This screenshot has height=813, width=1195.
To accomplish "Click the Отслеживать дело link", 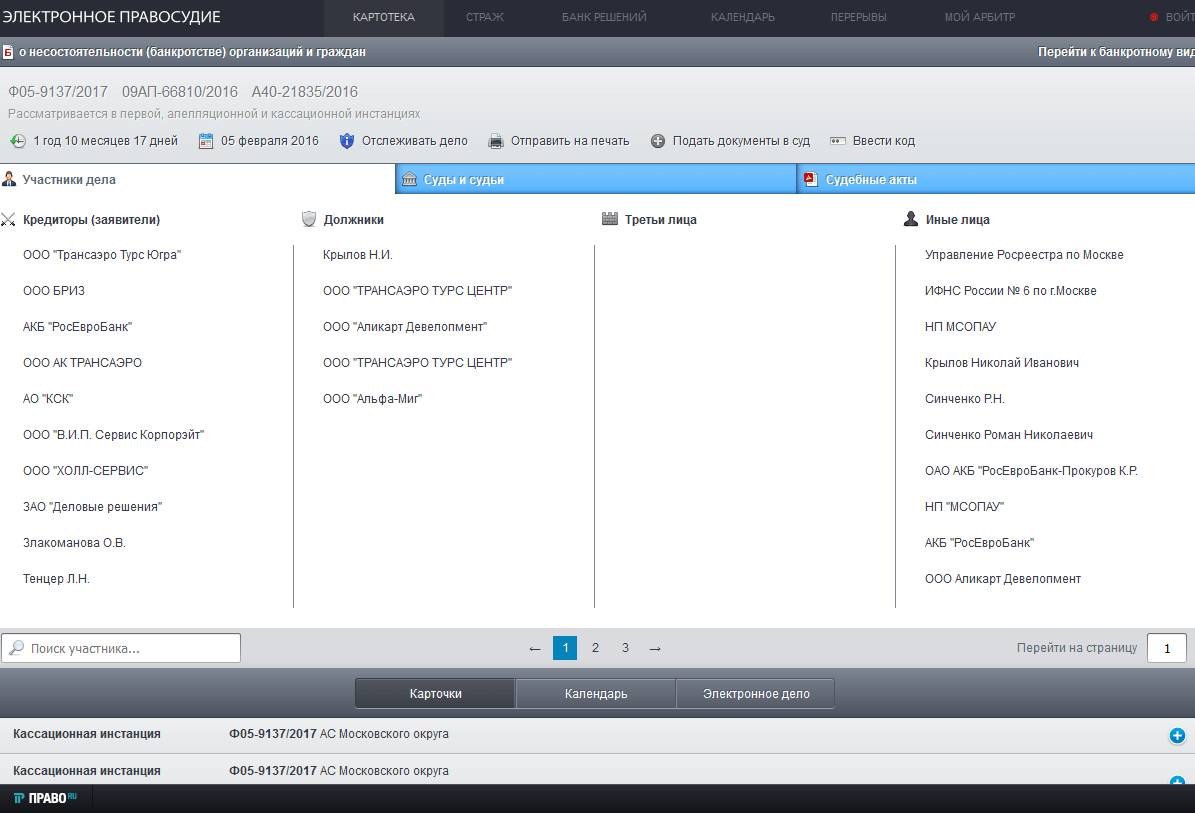I will [415, 141].
